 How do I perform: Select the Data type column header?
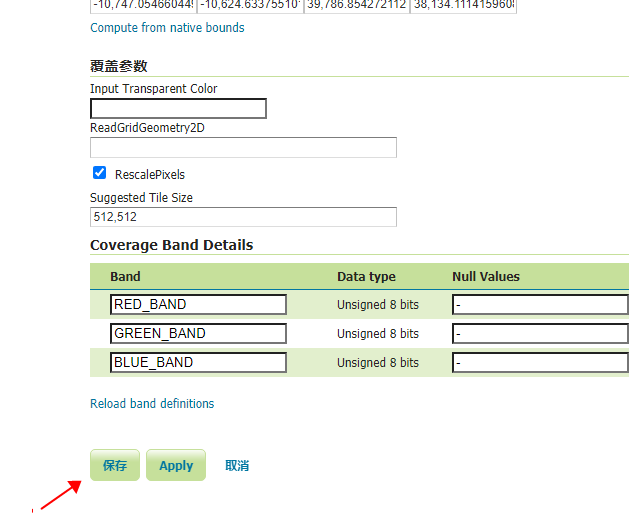pyautogui.click(x=366, y=276)
